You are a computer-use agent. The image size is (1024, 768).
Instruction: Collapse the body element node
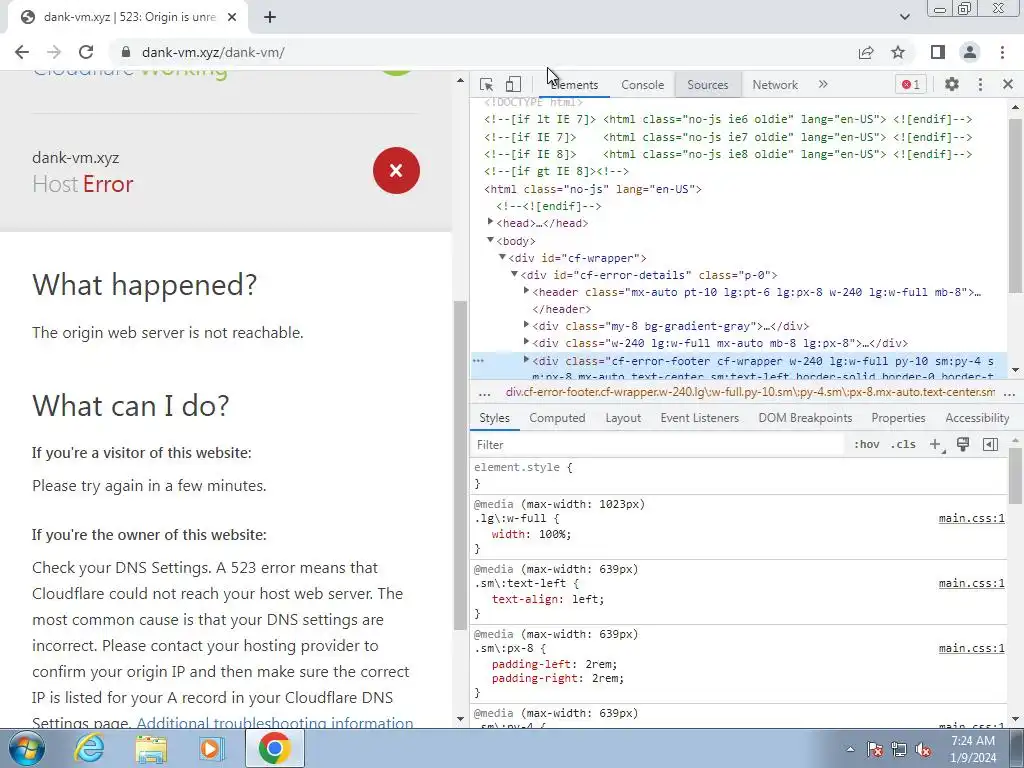pos(490,240)
